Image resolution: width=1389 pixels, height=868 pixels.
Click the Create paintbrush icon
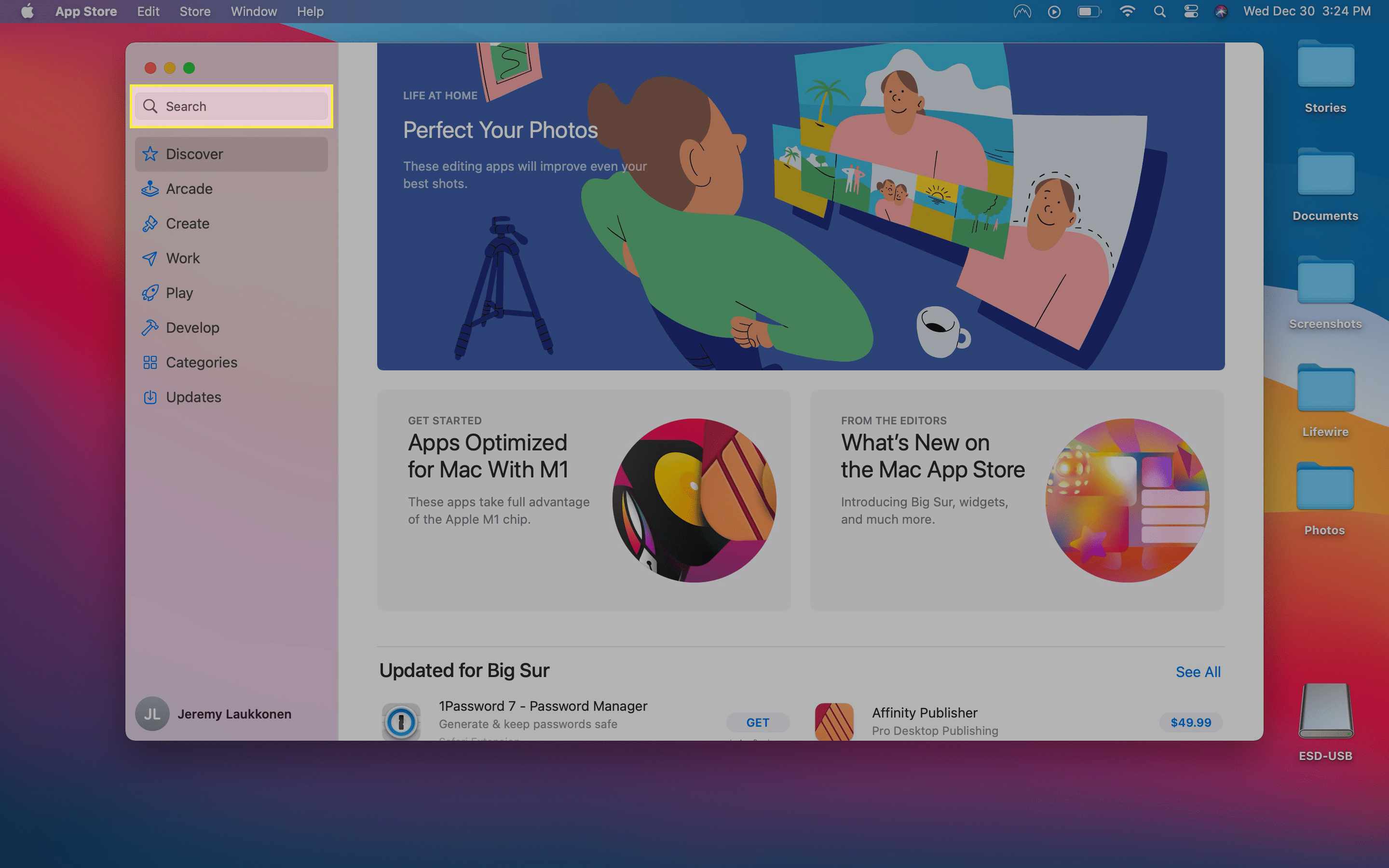150,223
